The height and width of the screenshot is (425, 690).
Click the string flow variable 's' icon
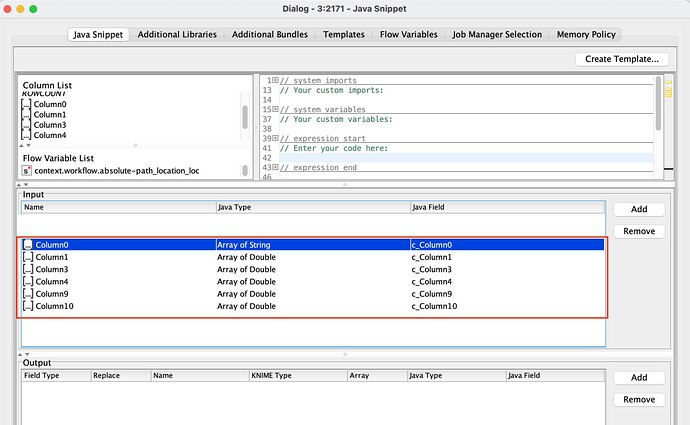coord(26,171)
